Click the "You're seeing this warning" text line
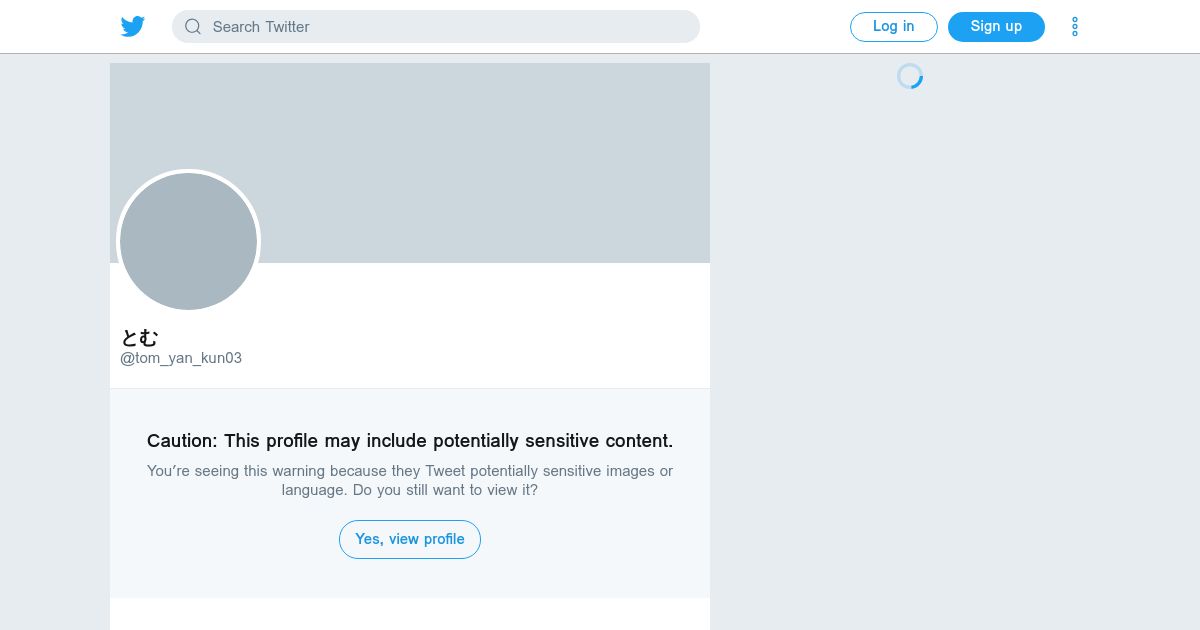 click(x=410, y=471)
